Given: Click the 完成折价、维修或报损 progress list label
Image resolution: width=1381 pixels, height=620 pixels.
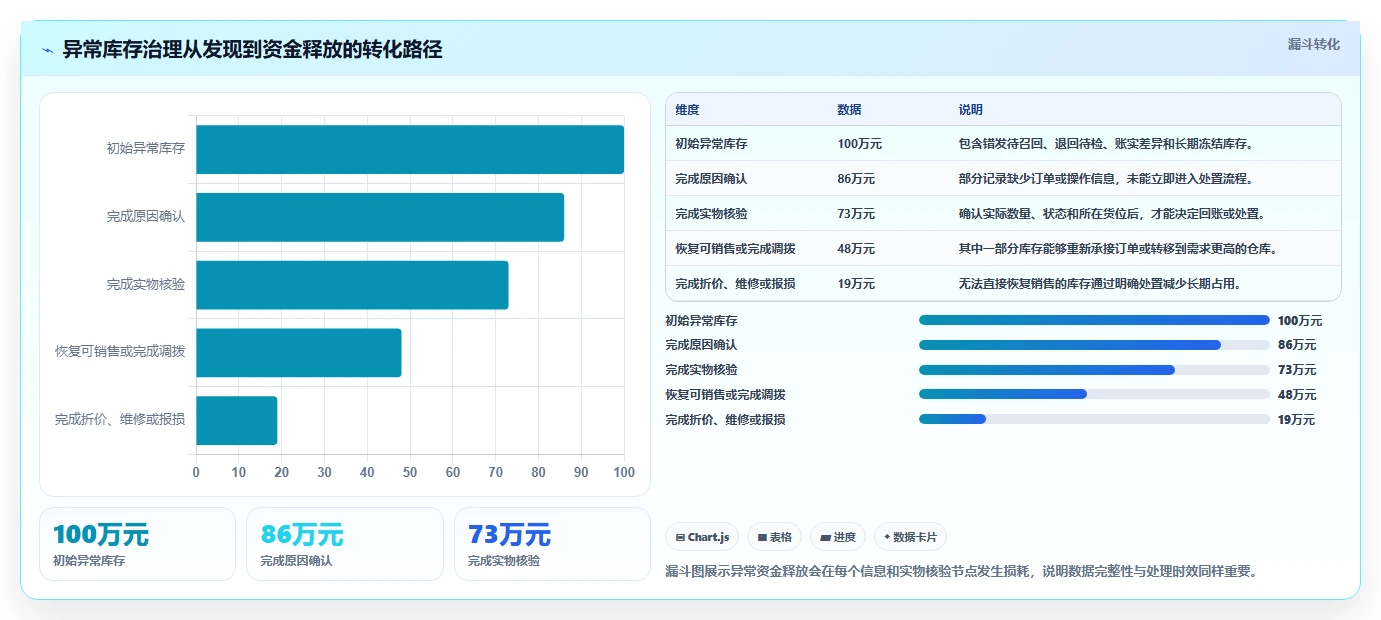Looking at the screenshot, I should [725, 420].
